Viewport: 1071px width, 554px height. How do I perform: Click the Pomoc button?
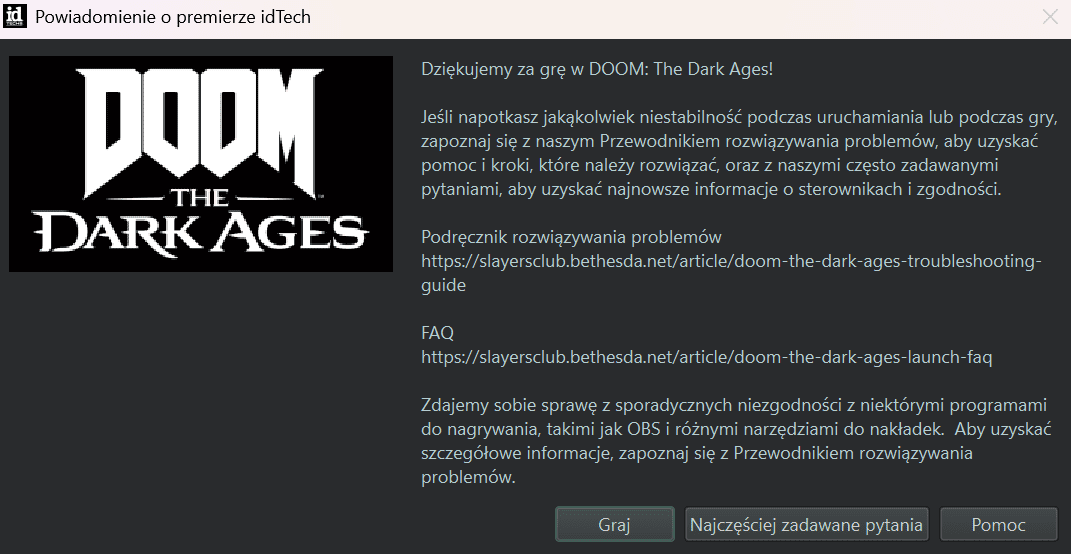998,525
